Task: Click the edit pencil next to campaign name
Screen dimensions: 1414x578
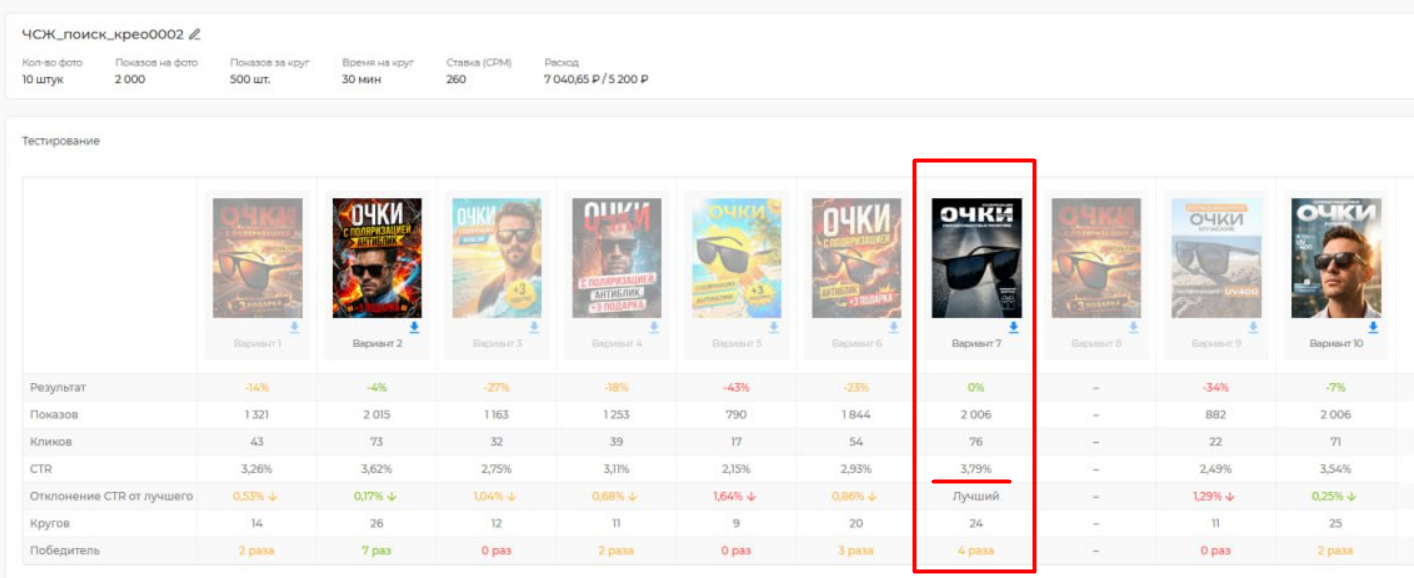Action: [195, 35]
